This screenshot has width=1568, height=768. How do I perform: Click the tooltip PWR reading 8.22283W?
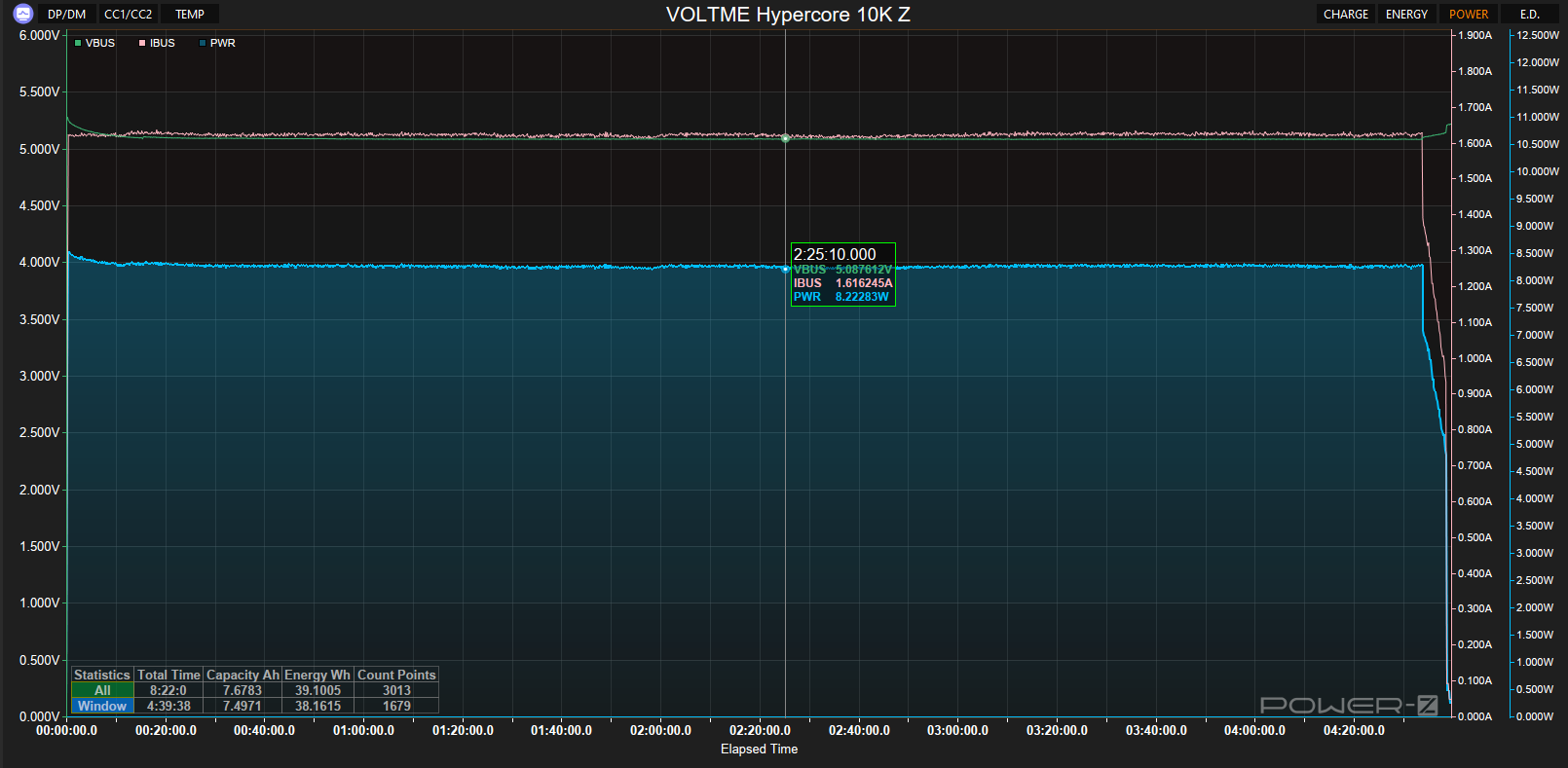[x=862, y=297]
